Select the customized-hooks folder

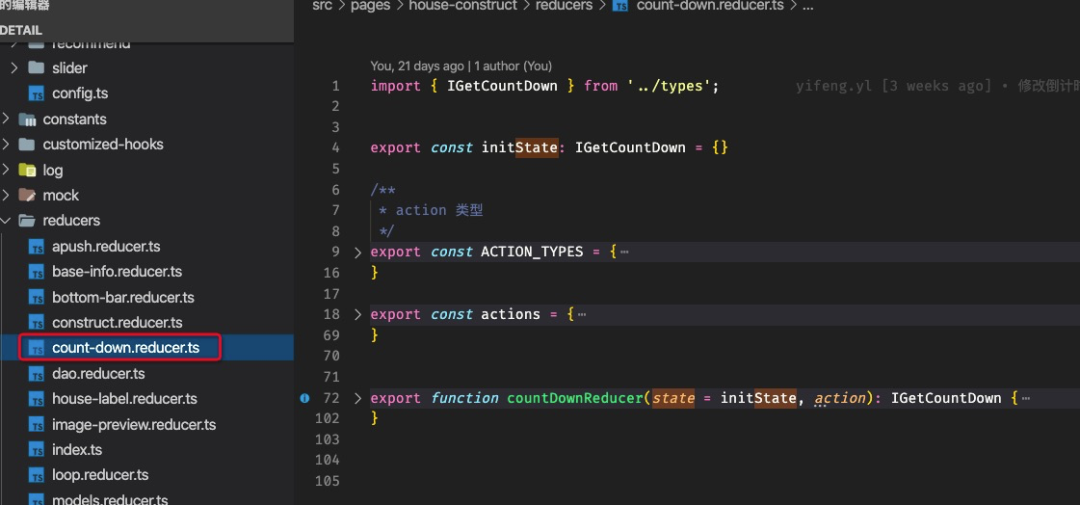103,145
